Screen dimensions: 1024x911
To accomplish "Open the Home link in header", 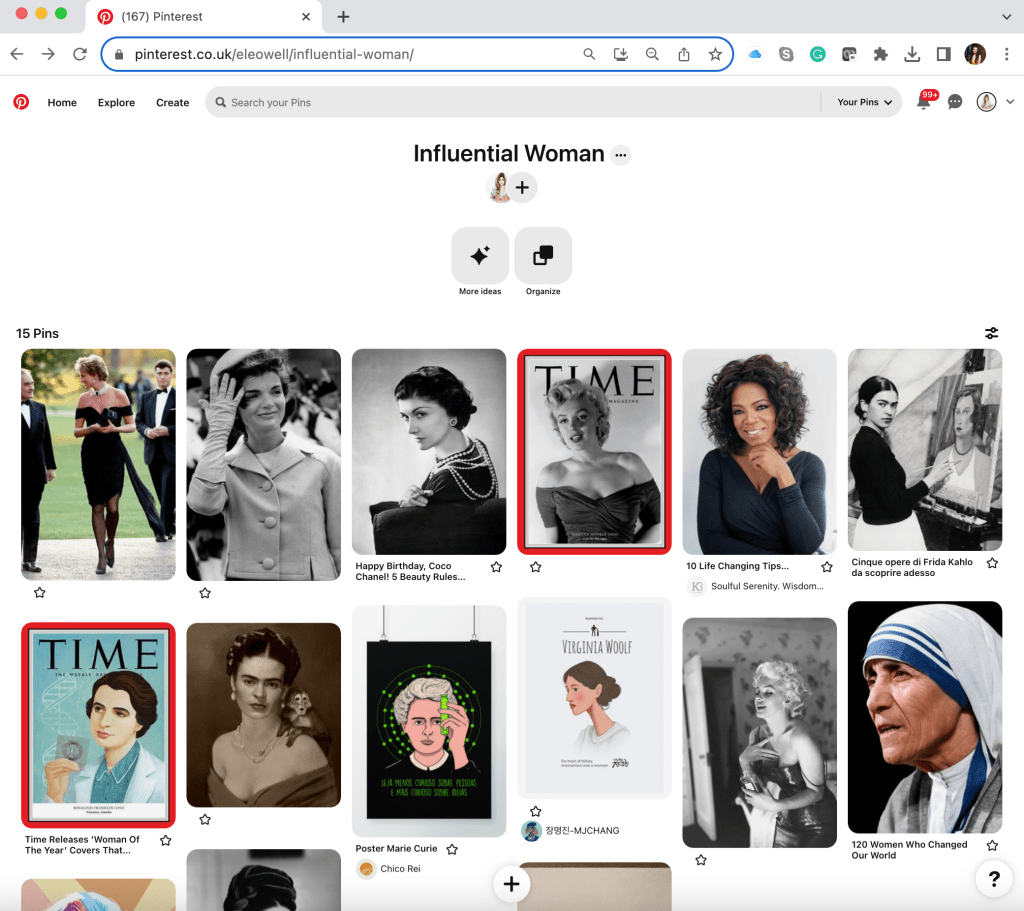I will pyautogui.click(x=62, y=102).
